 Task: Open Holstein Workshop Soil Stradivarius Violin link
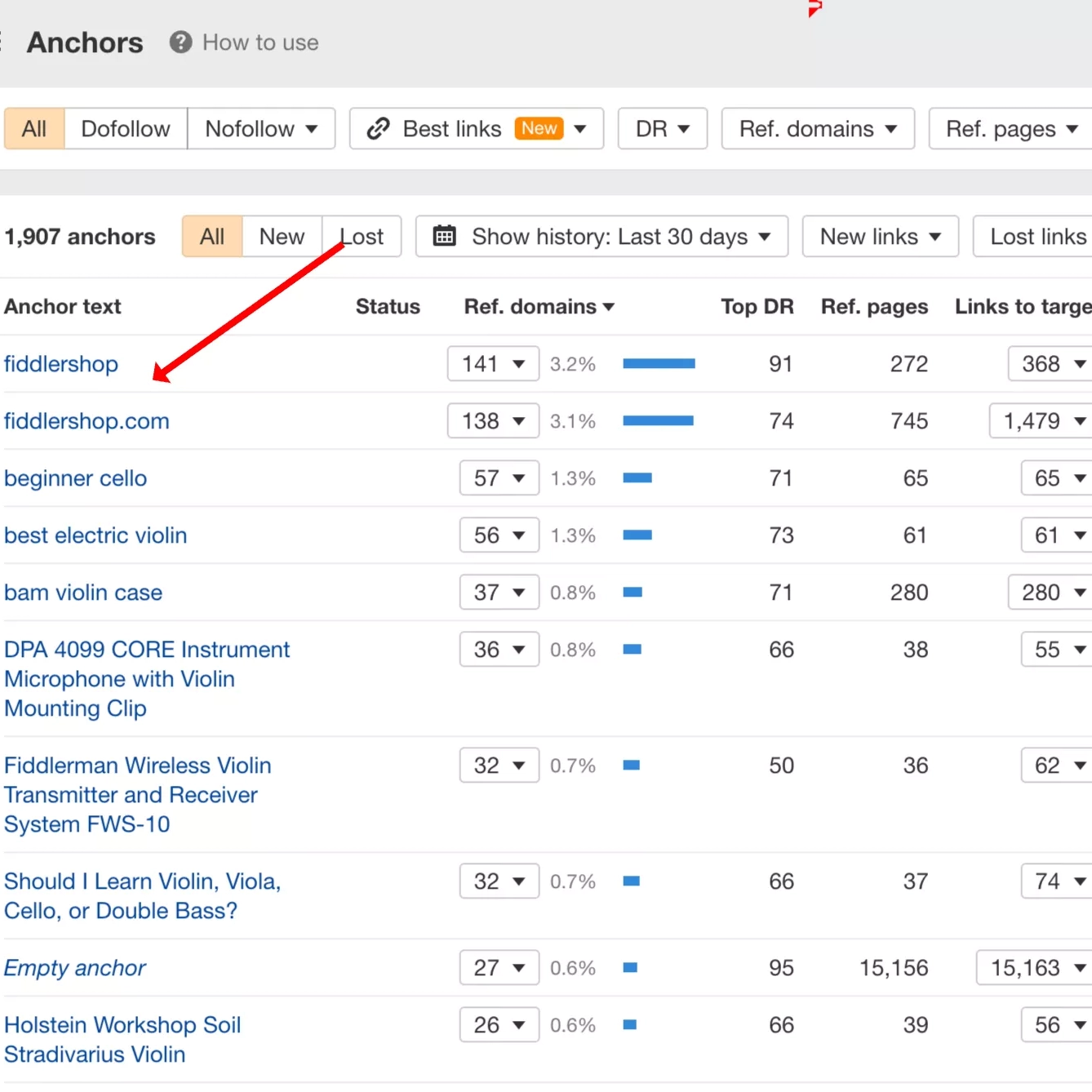click(122, 1040)
